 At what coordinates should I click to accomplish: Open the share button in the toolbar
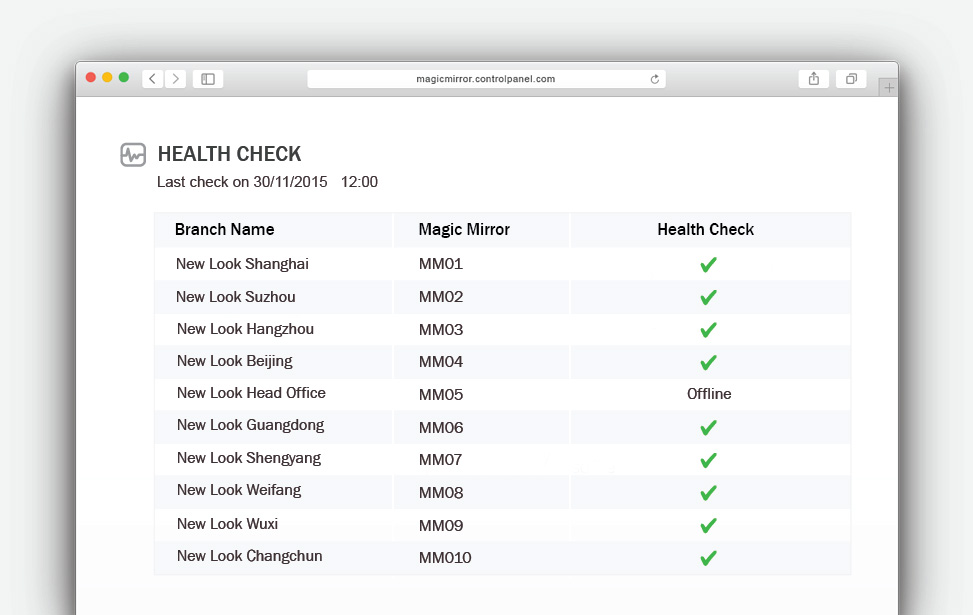(814, 79)
